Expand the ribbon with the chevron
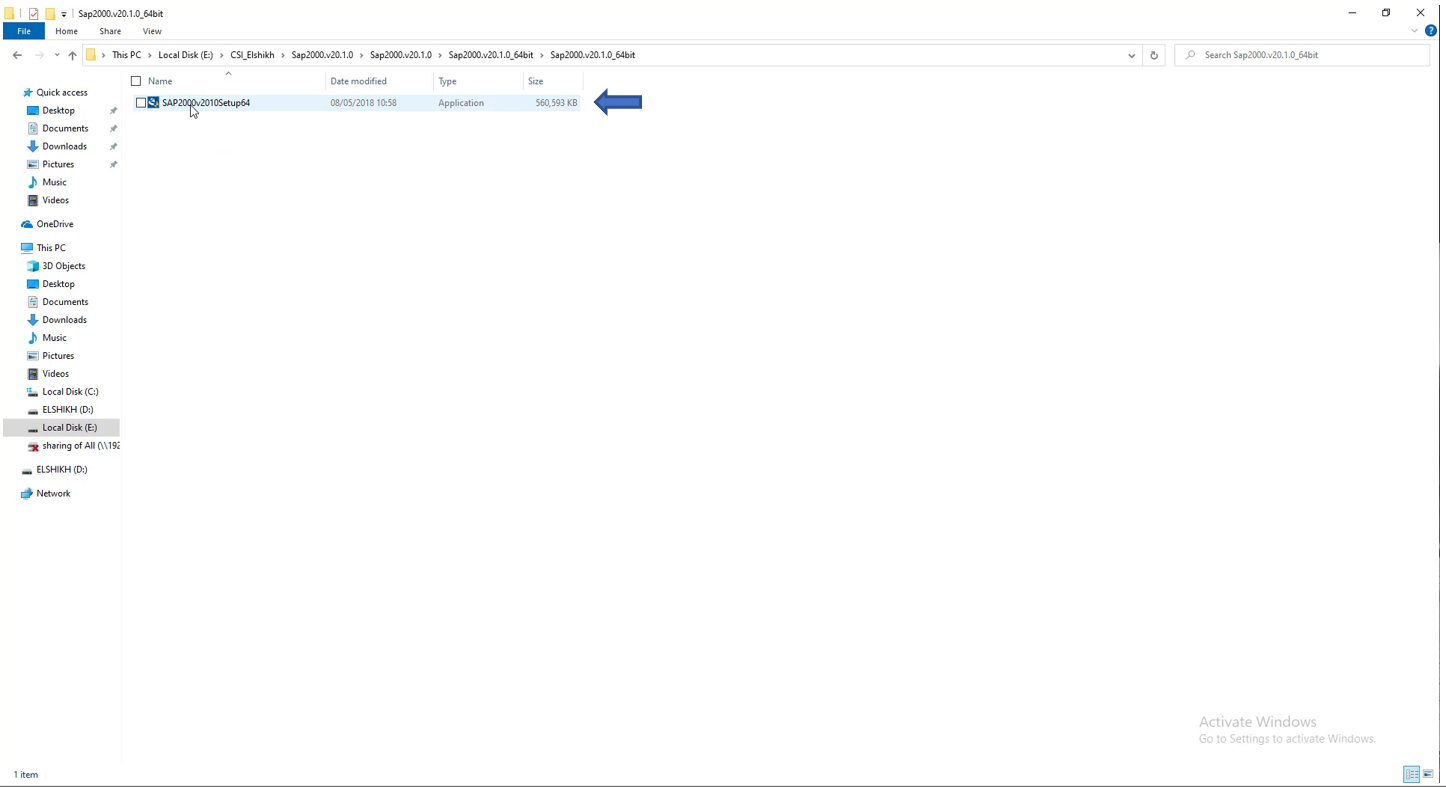Image resolution: width=1446 pixels, height=787 pixels. [1414, 31]
